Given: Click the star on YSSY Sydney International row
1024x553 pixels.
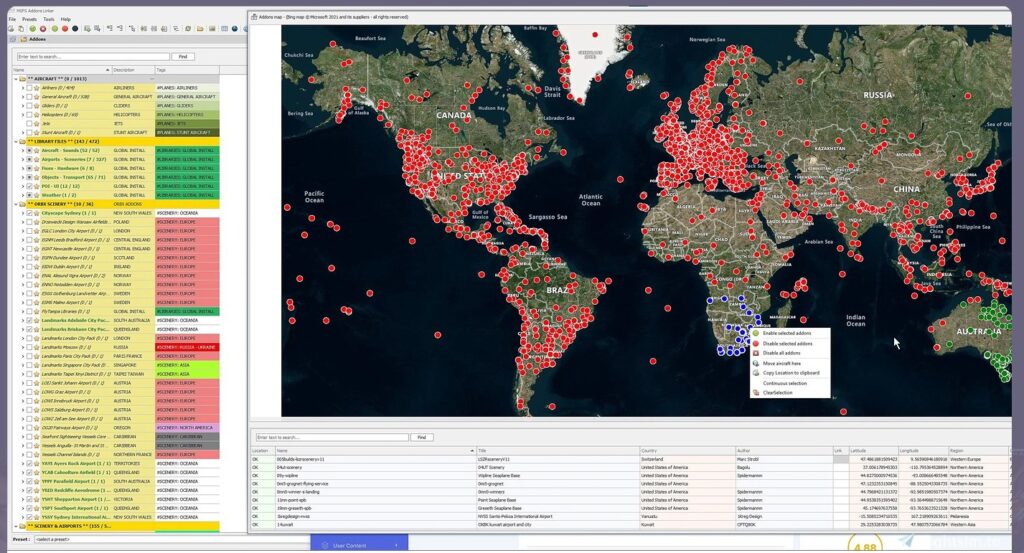Looking at the screenshot, I should click(37, 516).
